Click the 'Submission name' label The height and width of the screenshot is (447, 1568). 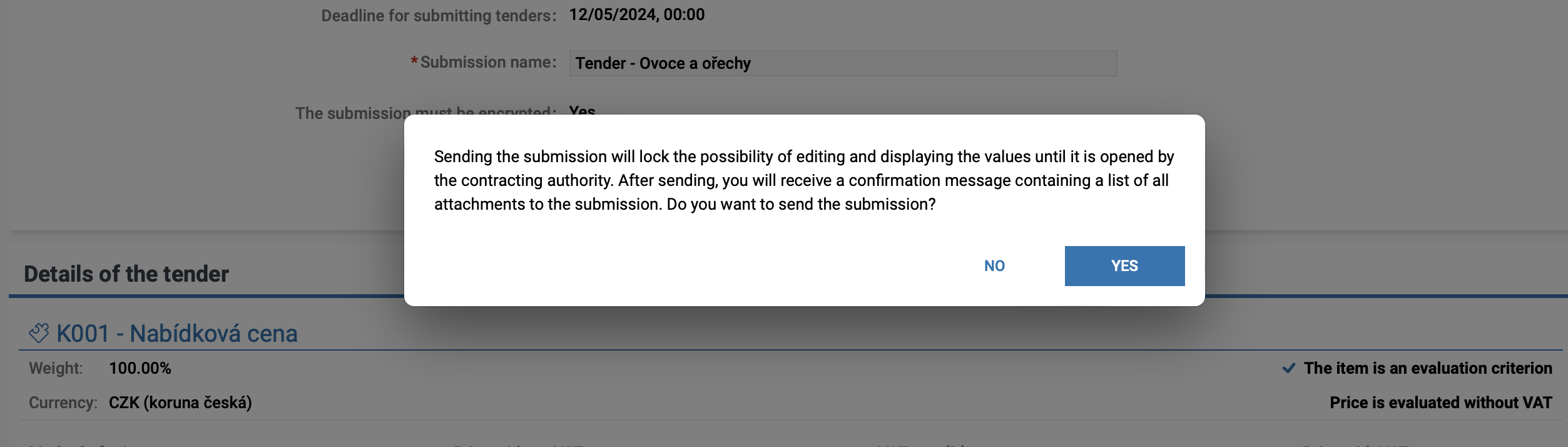[x=487, y=62]
